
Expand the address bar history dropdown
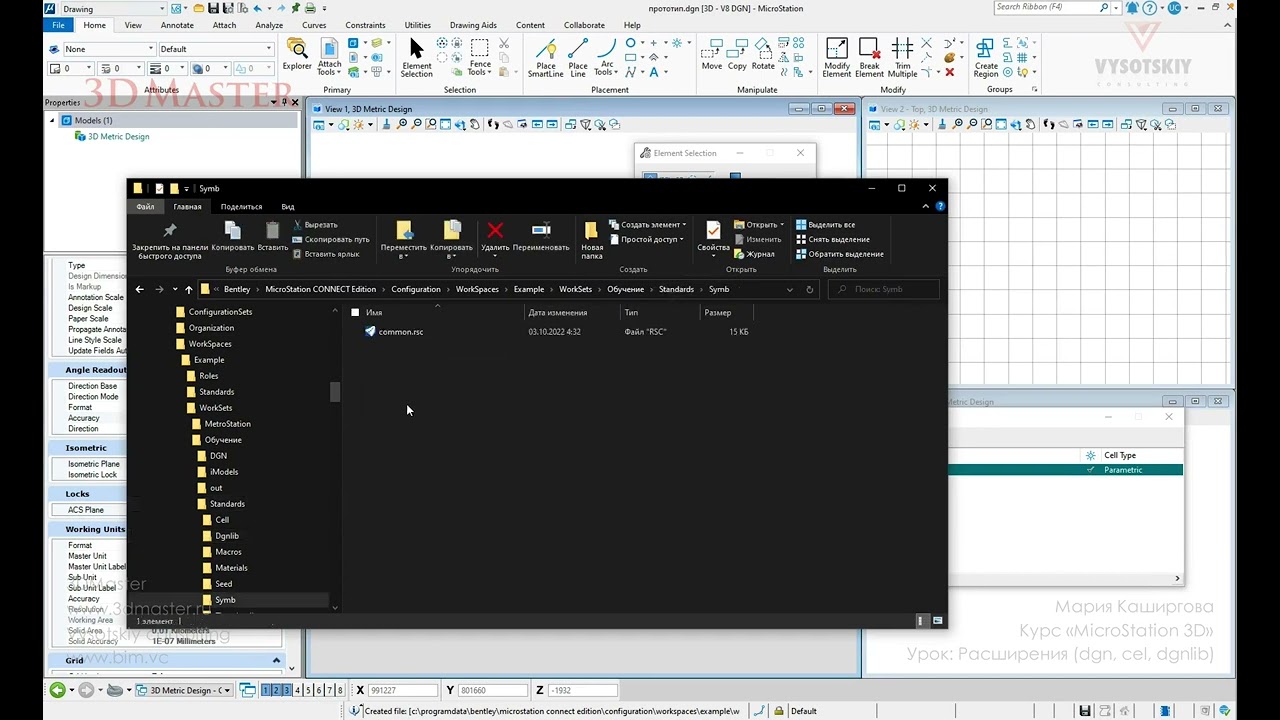pos(790,289)
